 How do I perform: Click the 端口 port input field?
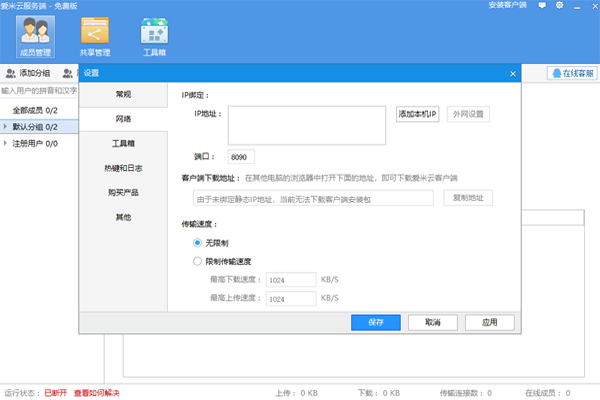coord(241,157)
